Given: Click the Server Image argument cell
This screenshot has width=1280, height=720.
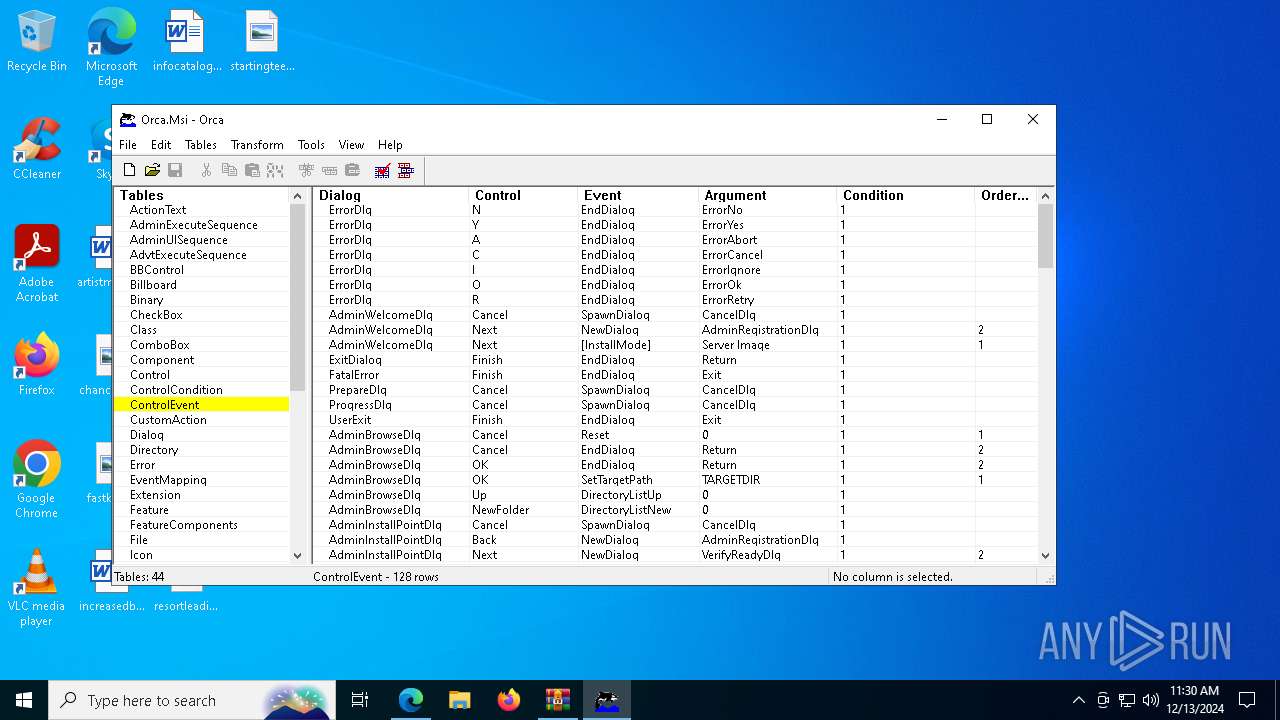Looking at the screenshot, I should (x=736, y=345).
